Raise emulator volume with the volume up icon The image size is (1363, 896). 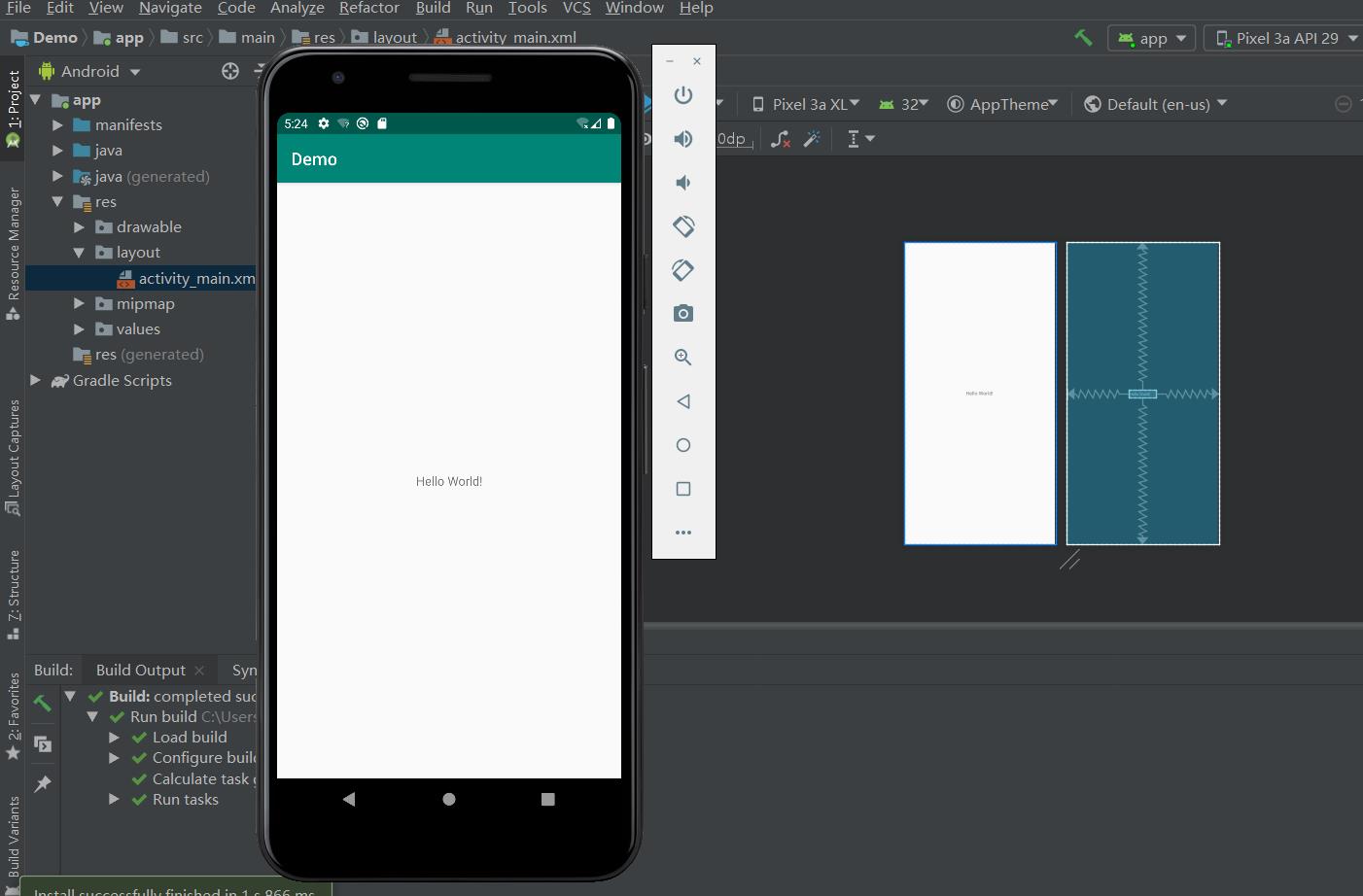[683, 139]
